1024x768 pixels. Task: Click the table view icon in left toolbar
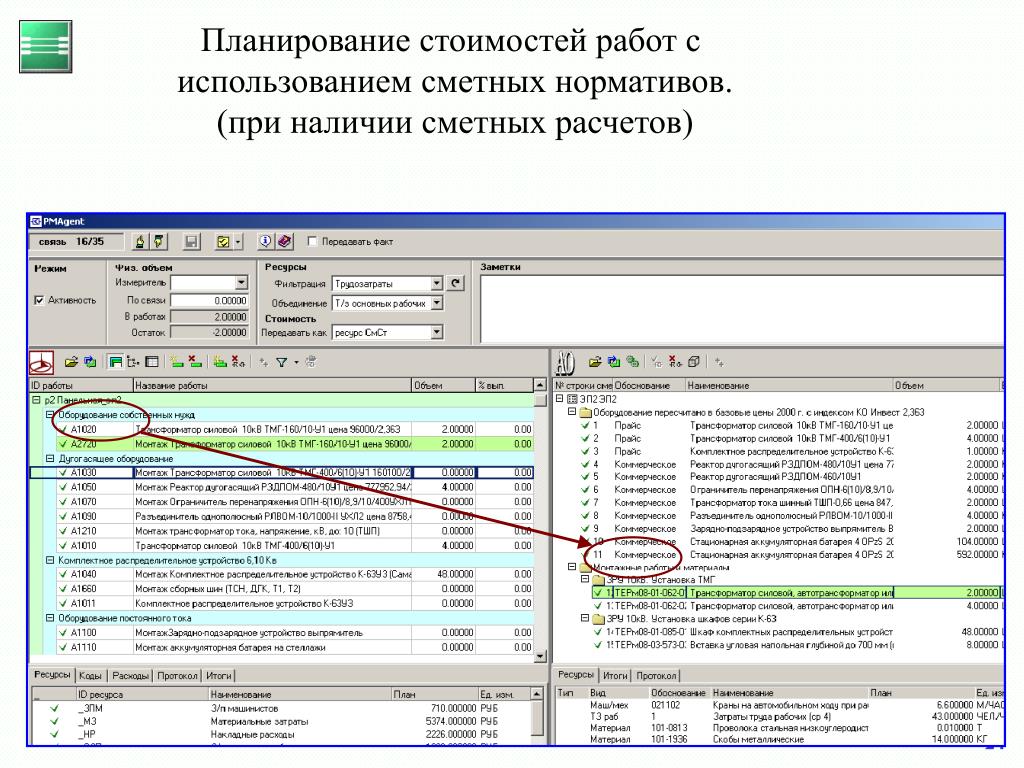[x=152, y=362]
